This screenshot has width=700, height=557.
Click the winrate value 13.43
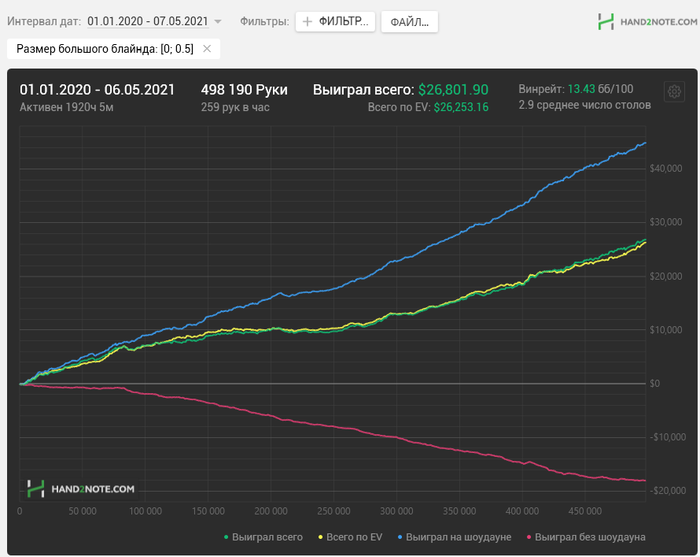tap(581, 89)
